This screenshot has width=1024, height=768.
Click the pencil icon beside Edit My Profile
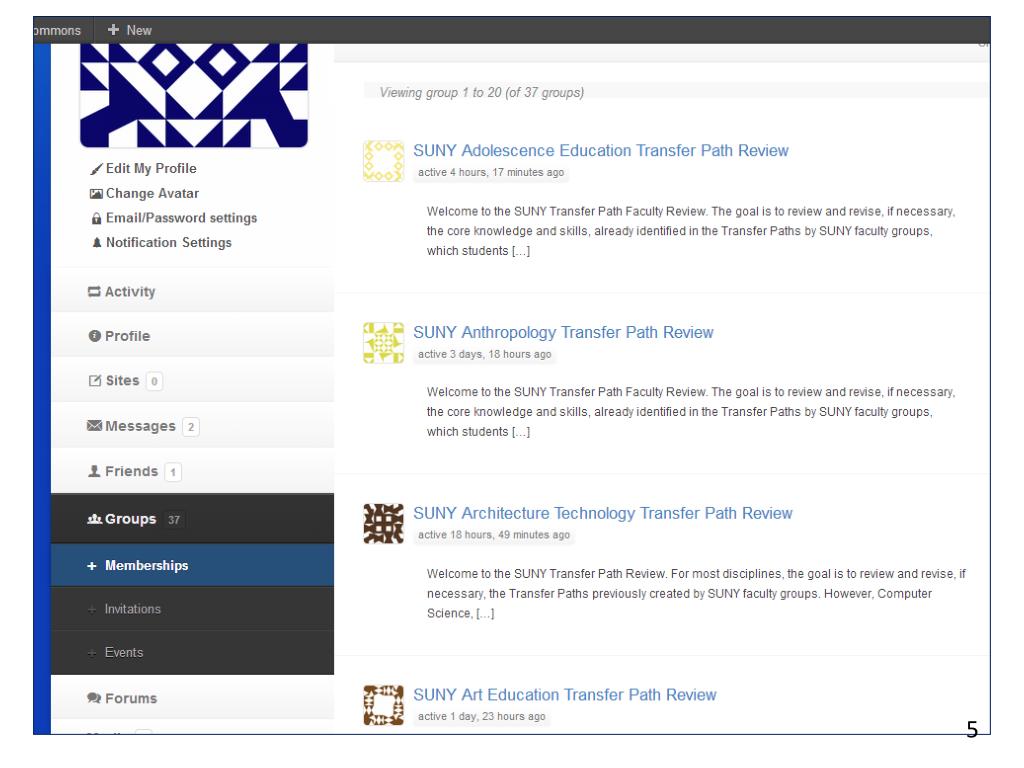tap(96, 169)
